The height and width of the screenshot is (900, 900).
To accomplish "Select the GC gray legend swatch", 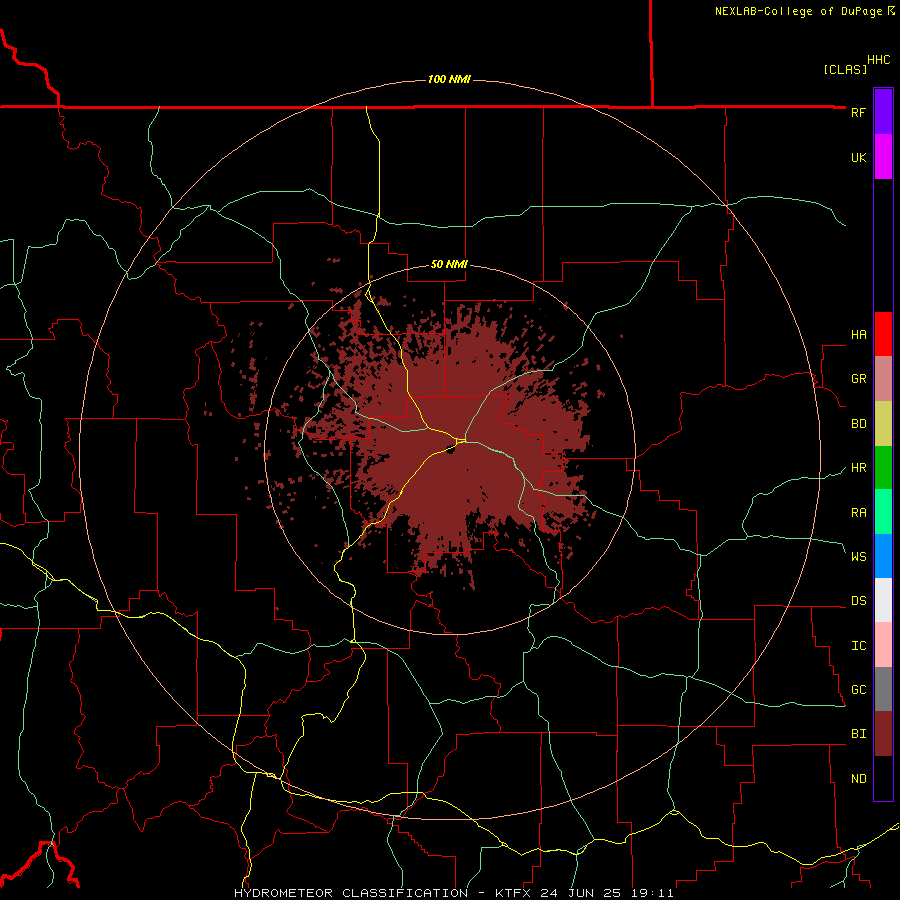I will pos(883,689).
